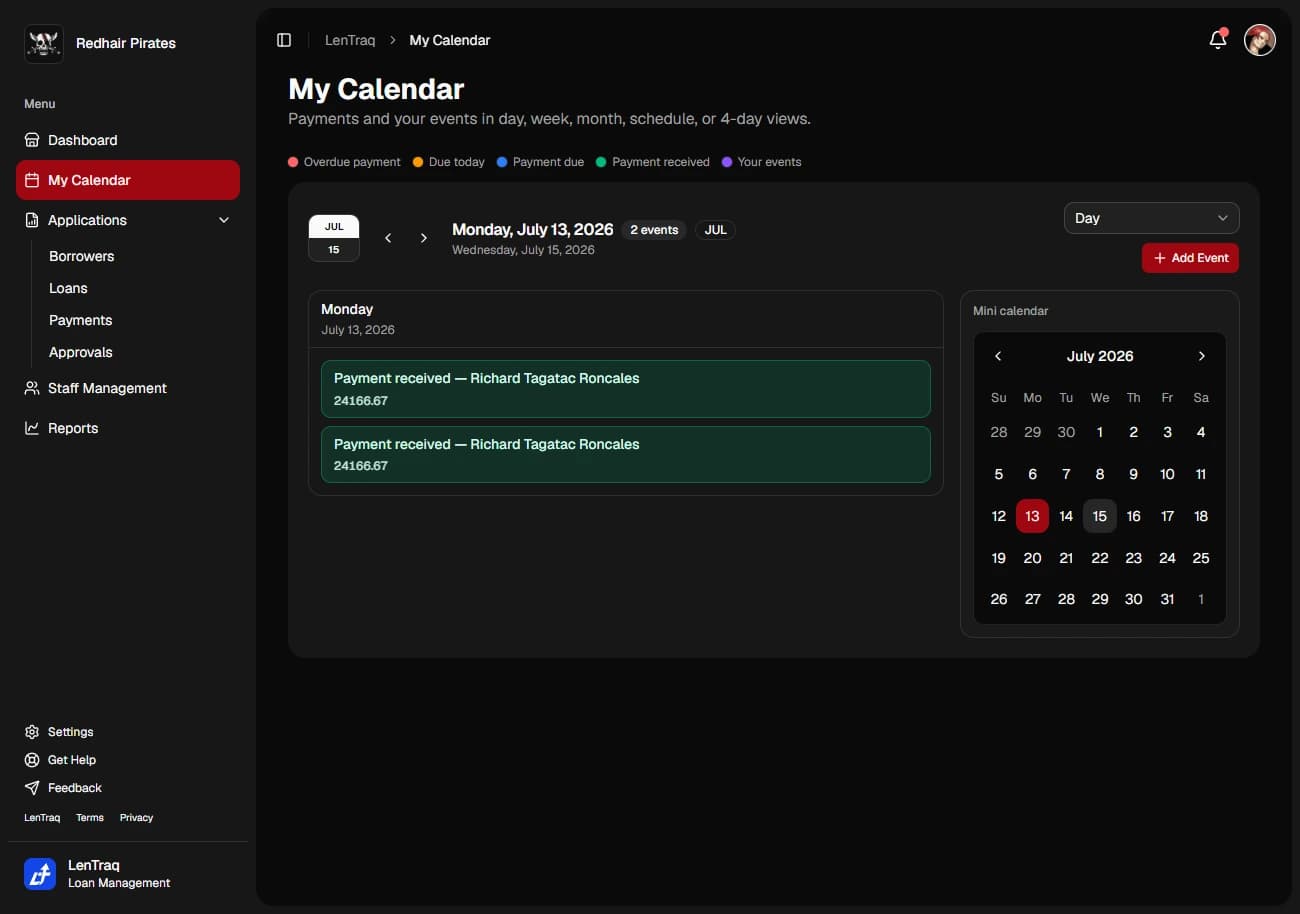Click the Add Event button
Image resolution: width=1300 pixels, height=914 pixels.
coord(1190,258)
